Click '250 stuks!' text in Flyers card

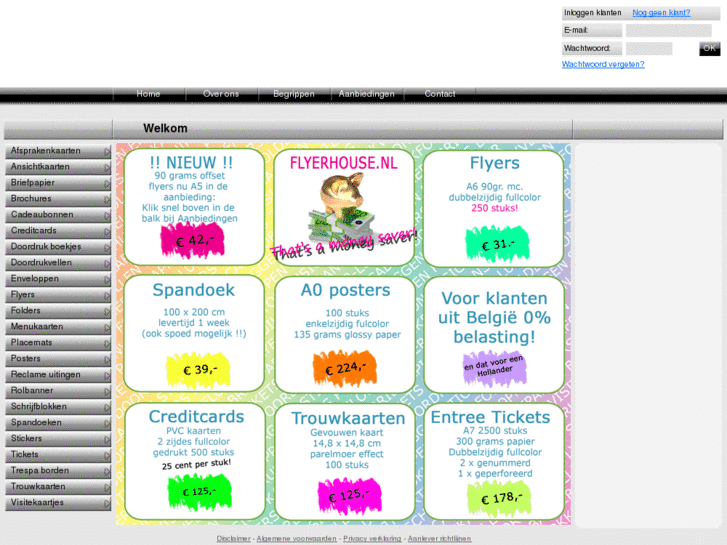point(495,208)
